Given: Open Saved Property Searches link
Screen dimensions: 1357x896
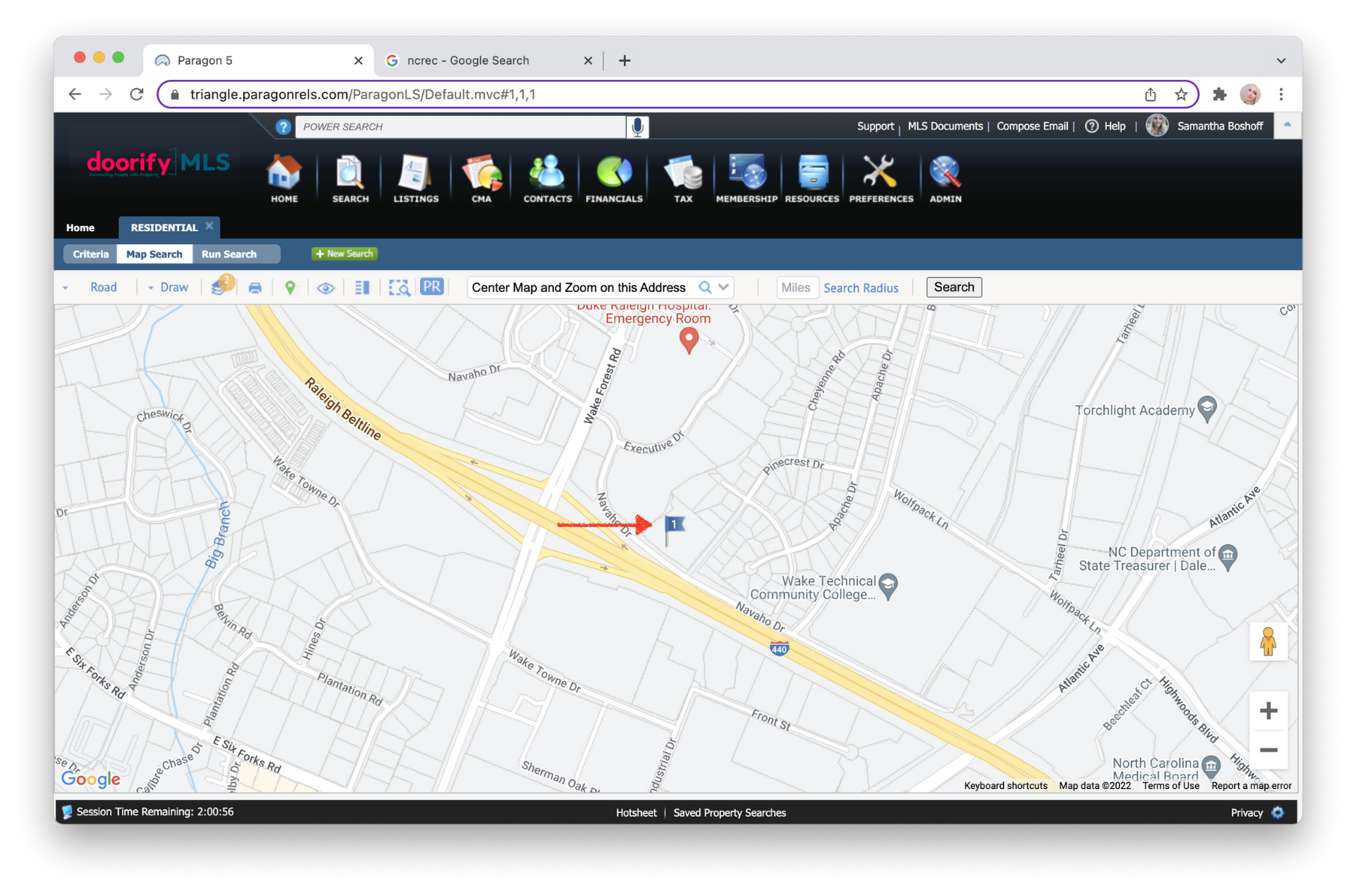Looking at the screenshot, I should click(730, 813).
